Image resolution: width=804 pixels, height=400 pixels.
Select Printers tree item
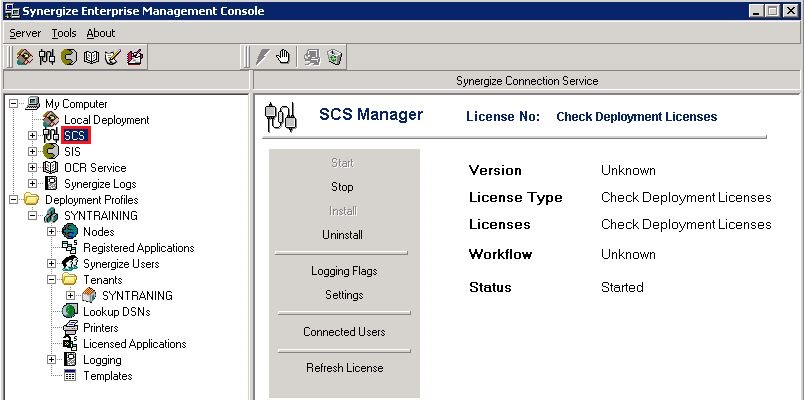click(100, 328)
